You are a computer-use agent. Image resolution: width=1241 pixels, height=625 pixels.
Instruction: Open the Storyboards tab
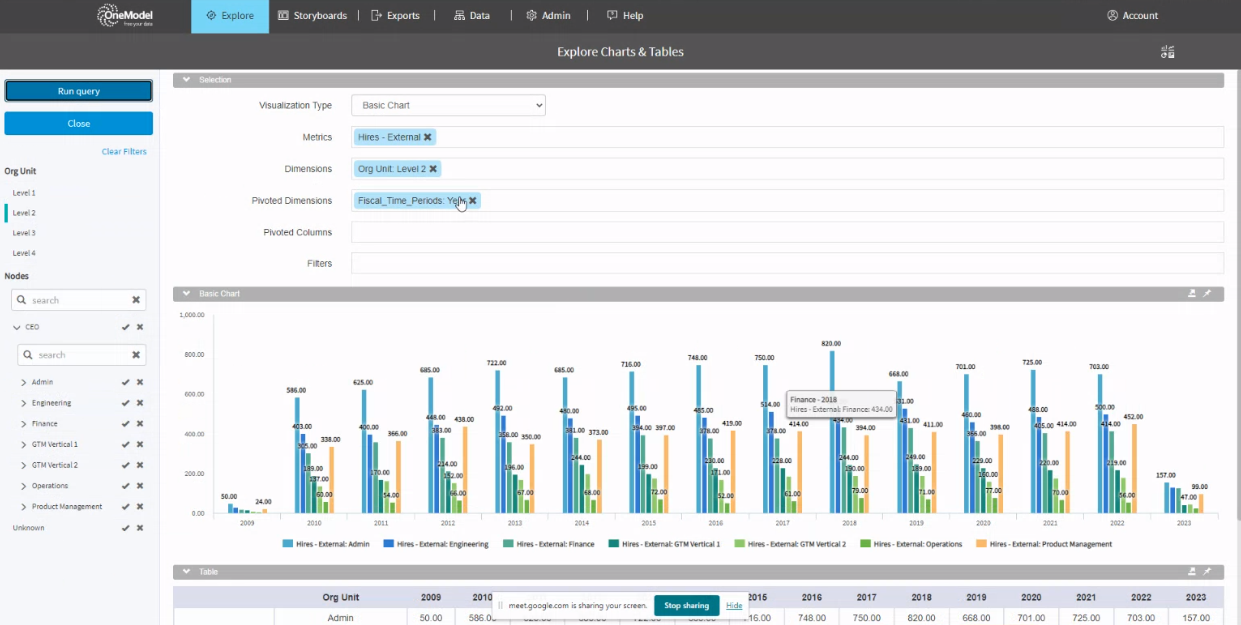click(x=313, y=16)
